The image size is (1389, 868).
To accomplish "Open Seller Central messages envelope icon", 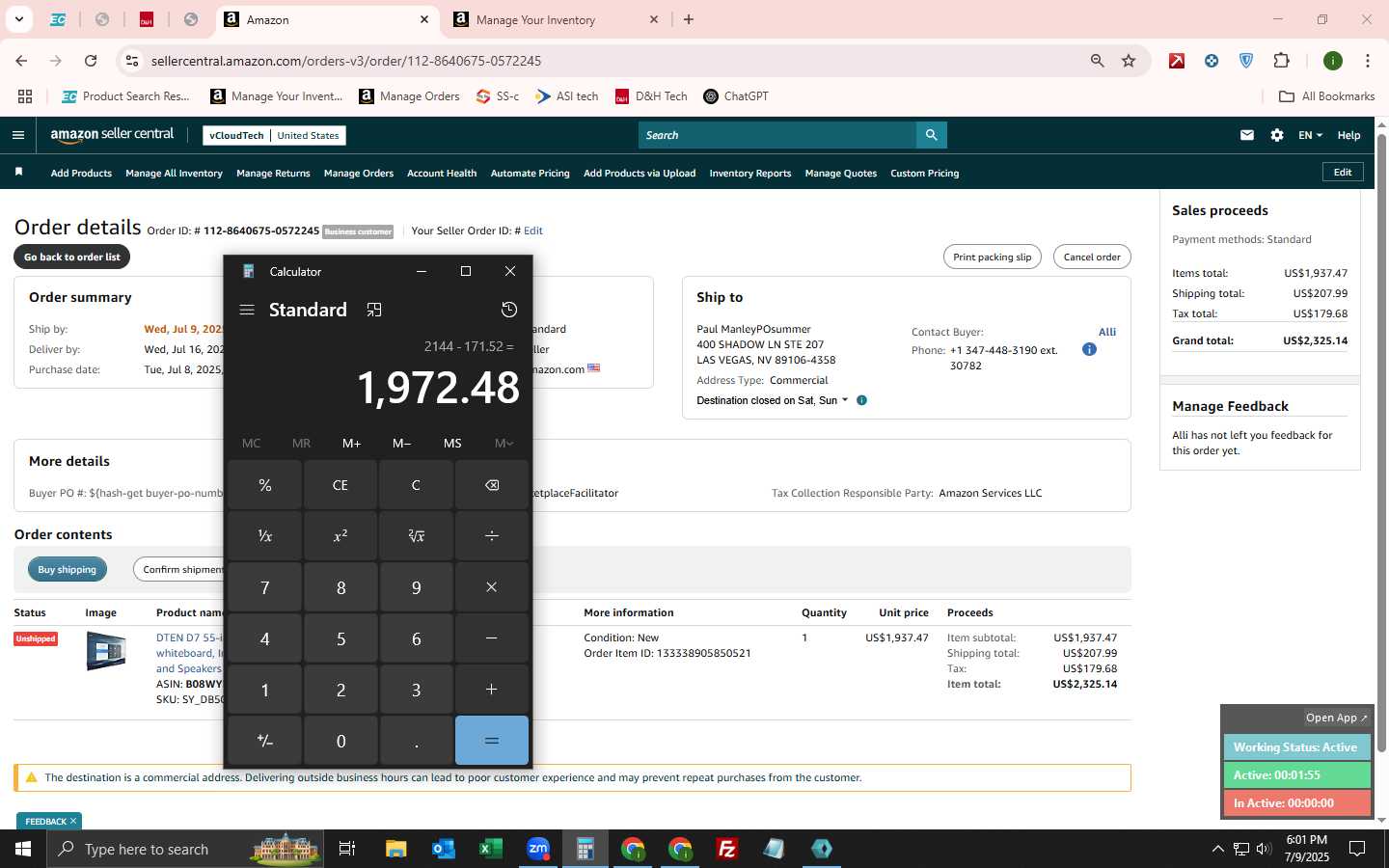I will [x=1247, y=135].
